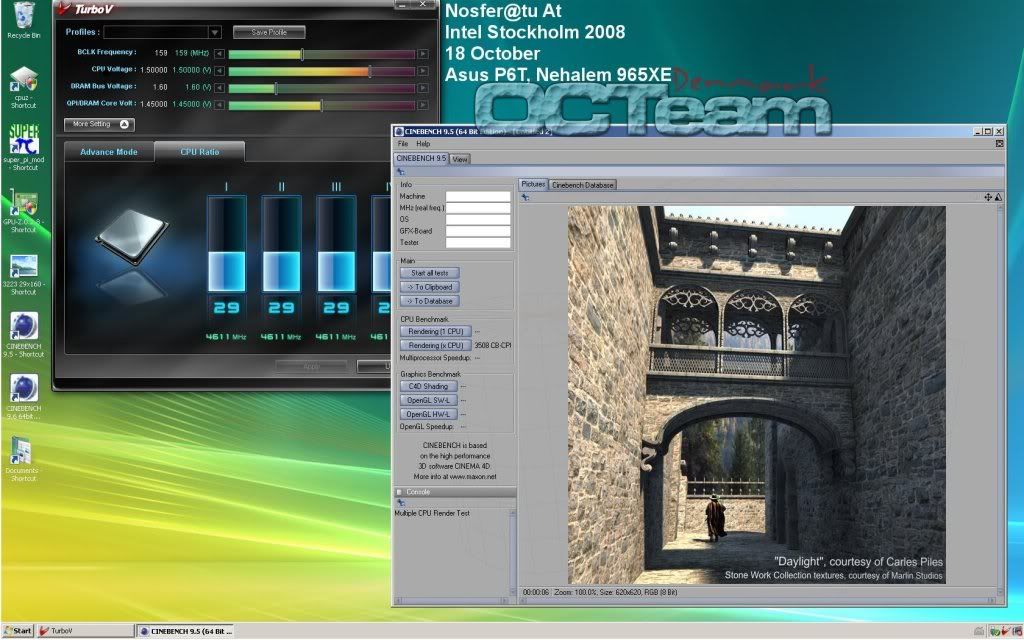Select the CINEBENCH 9.6 64bit desktop shortcut

pos(24,396)
